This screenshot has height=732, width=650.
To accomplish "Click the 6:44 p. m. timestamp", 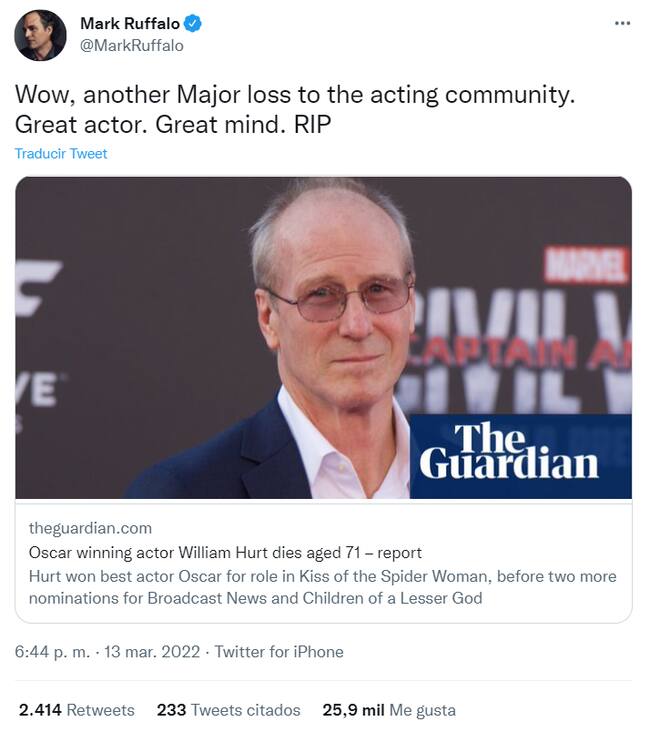I will click(x=51, y=652).
